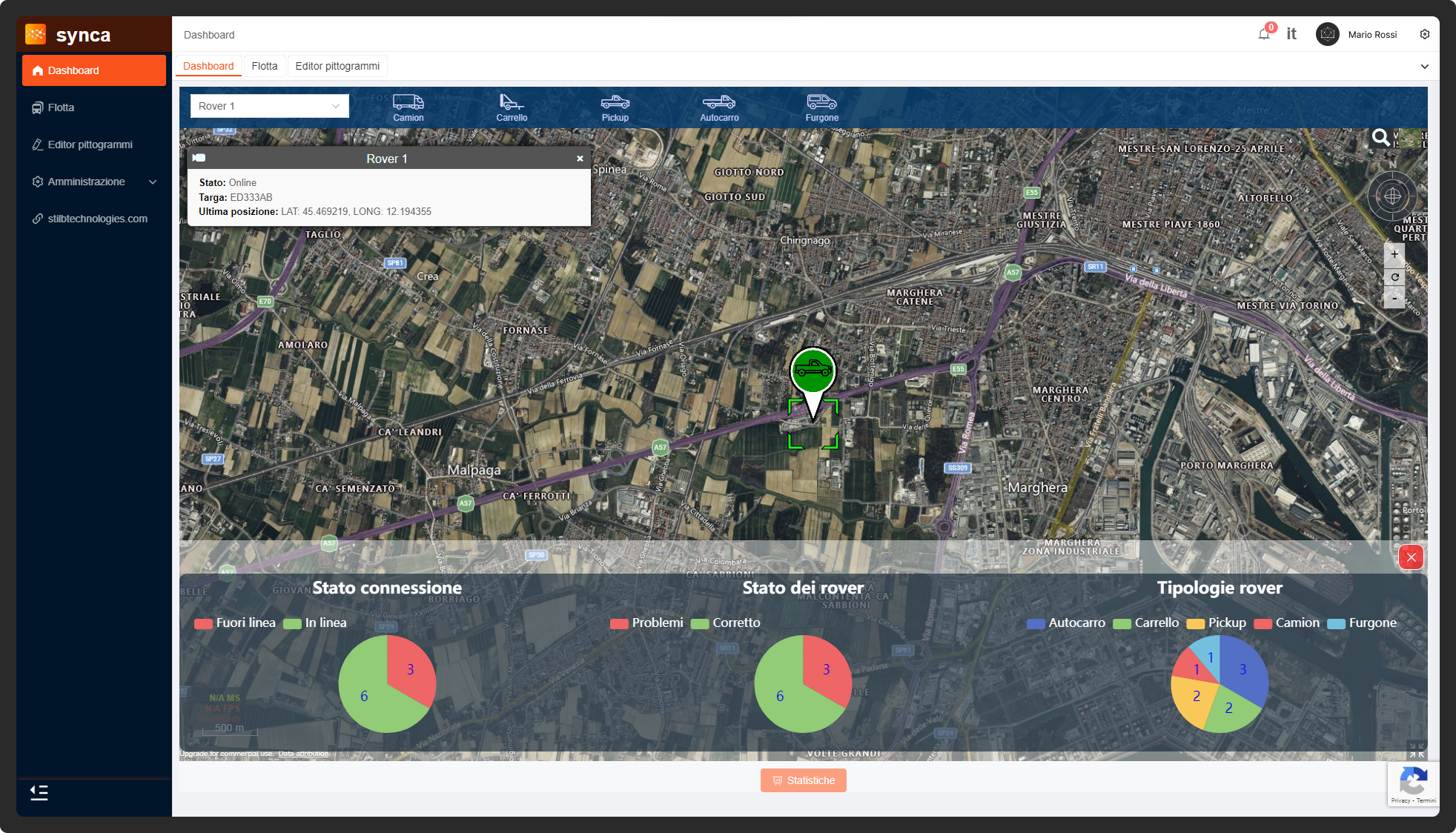Toggle Furgone legend item
The image size is (1456, 833).
tap(1363, 623)
